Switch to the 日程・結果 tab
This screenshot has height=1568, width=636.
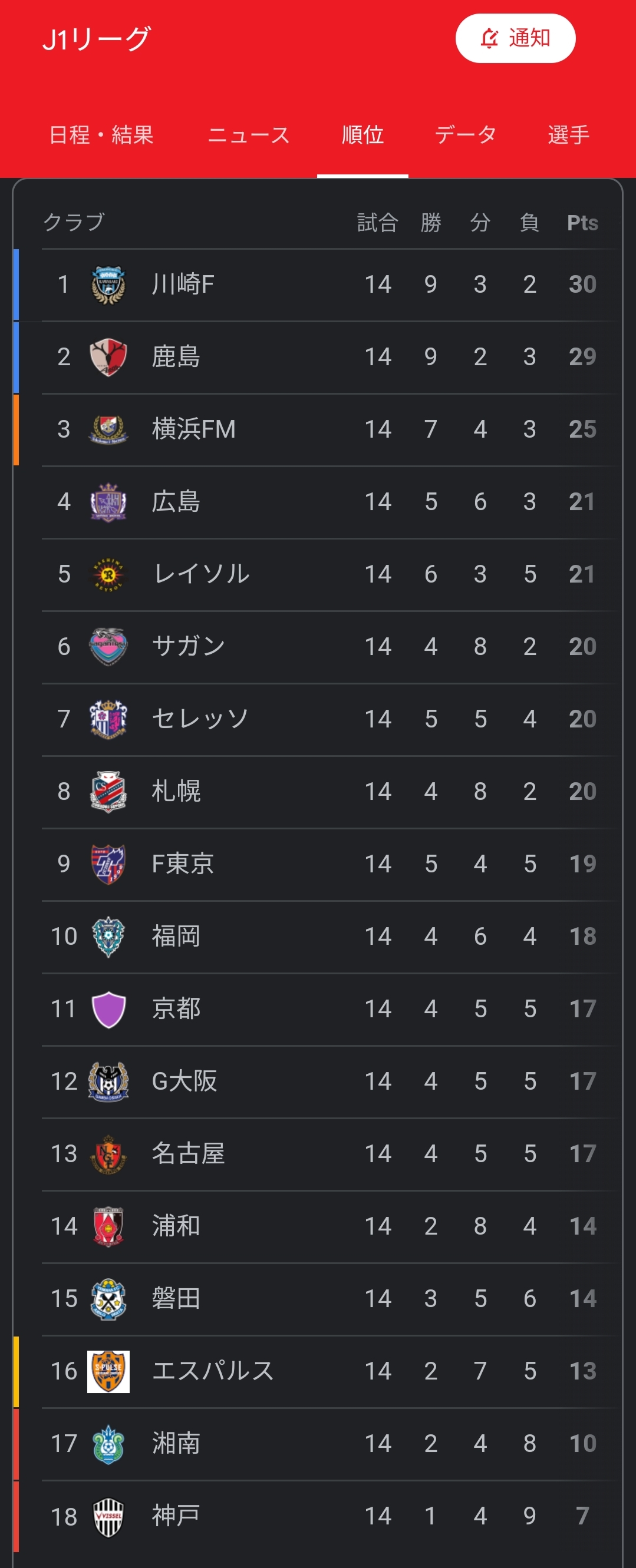pos(101,134)
